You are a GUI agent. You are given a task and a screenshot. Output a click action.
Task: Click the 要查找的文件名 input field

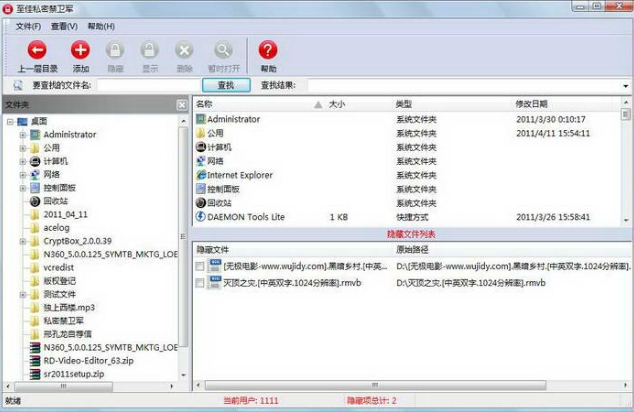pyautogui.click(x=148, y=85)
